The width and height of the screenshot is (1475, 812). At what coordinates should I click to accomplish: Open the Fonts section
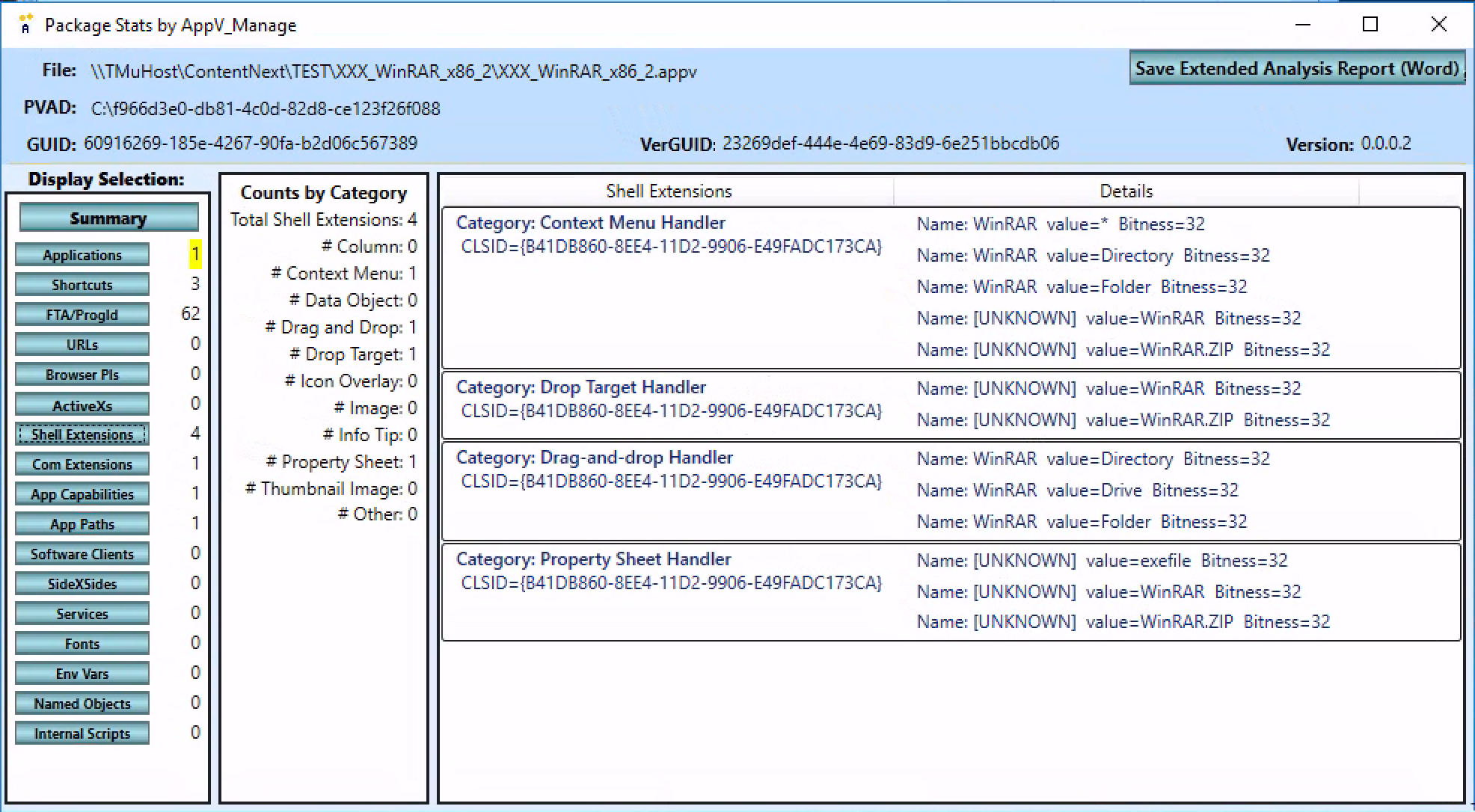82,644
